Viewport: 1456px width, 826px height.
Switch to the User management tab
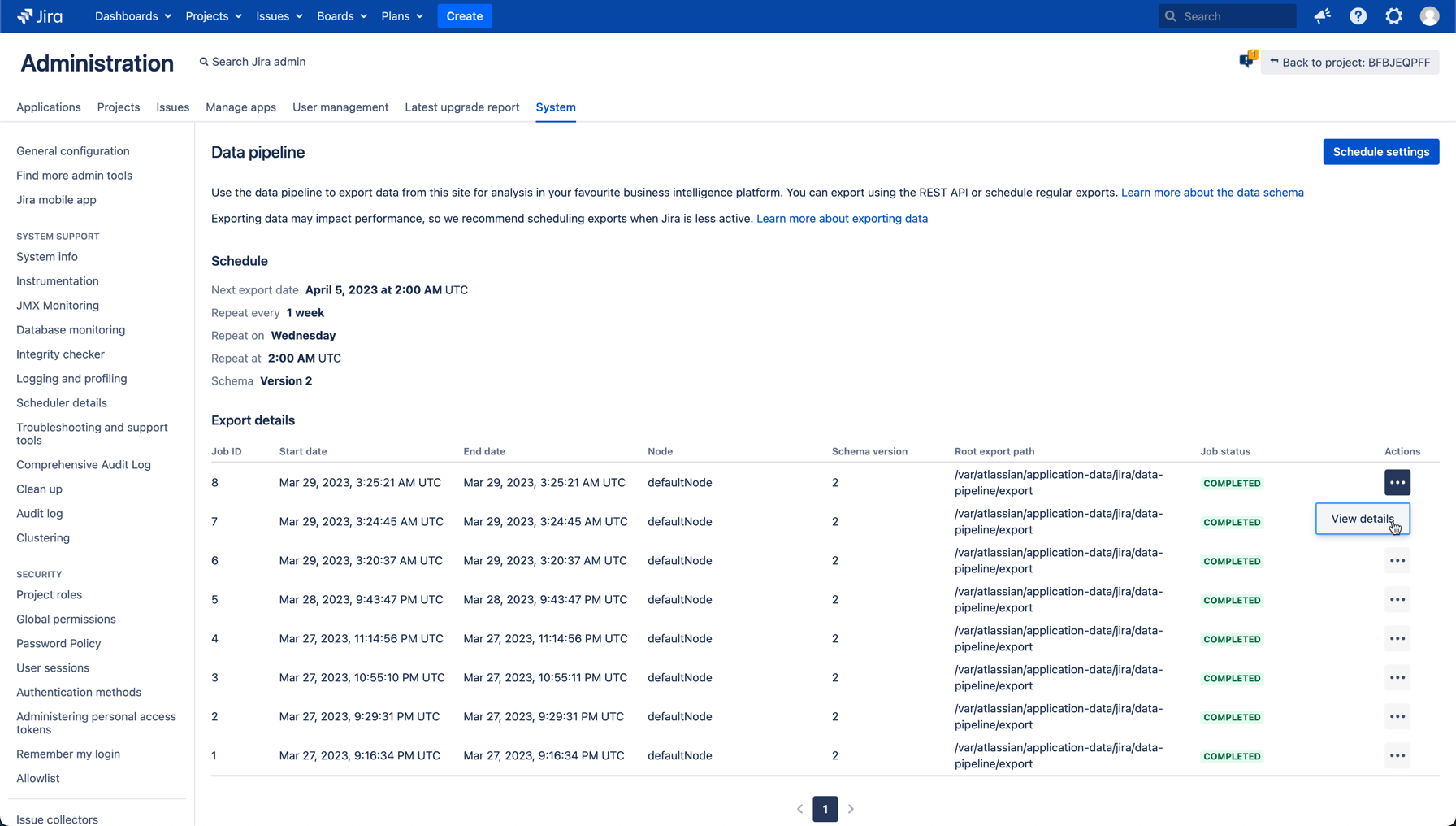[340, 107]
